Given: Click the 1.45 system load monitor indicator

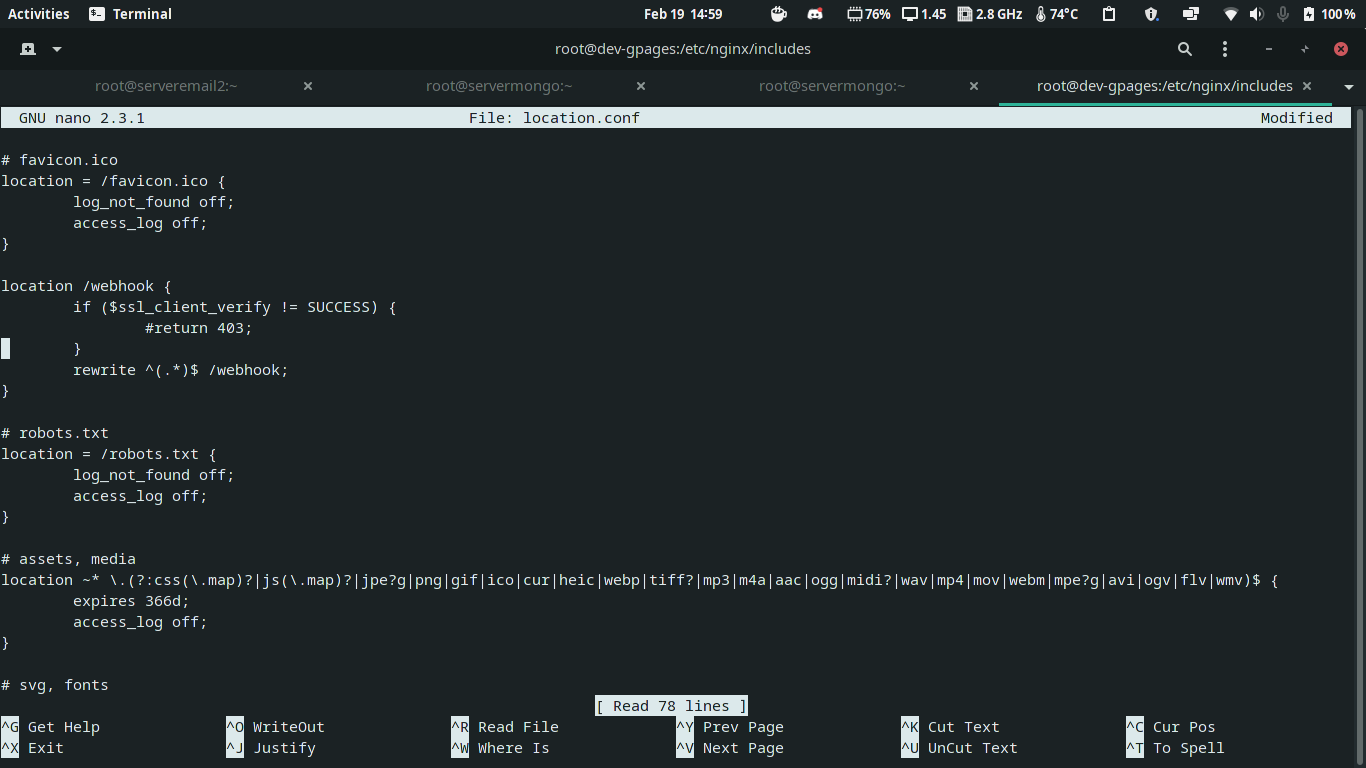Looking at the screenshot, I should 924,14.
